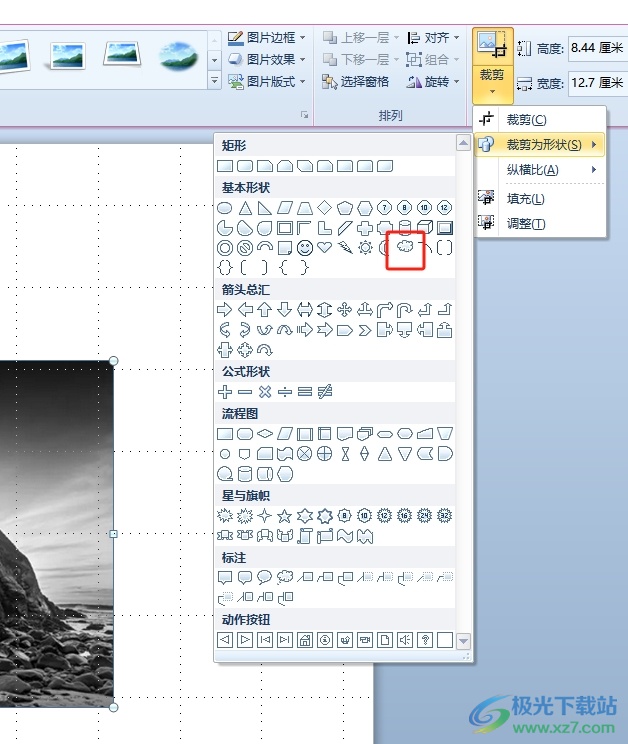Select the quad arrow shape
The width and height of the screenshot is (628, 744).
click(x=345, y=310)
